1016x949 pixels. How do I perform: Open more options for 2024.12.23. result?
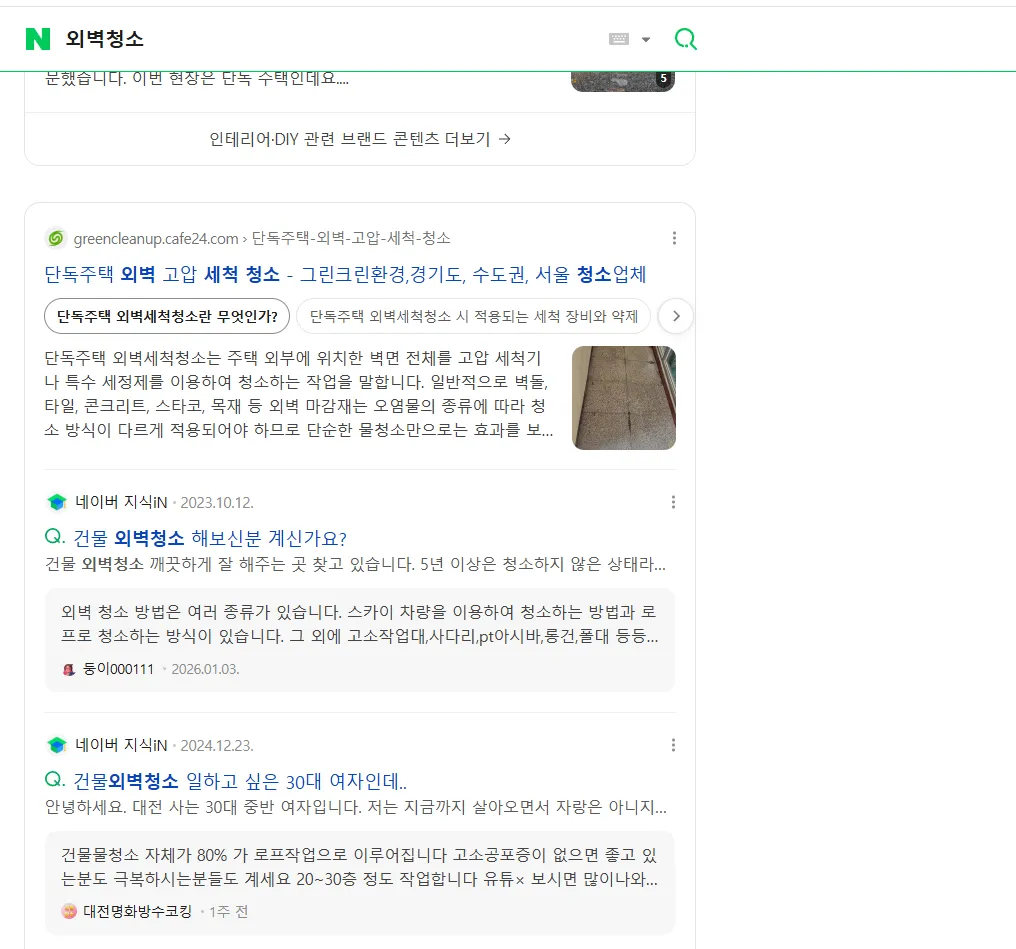coord(673,745)
